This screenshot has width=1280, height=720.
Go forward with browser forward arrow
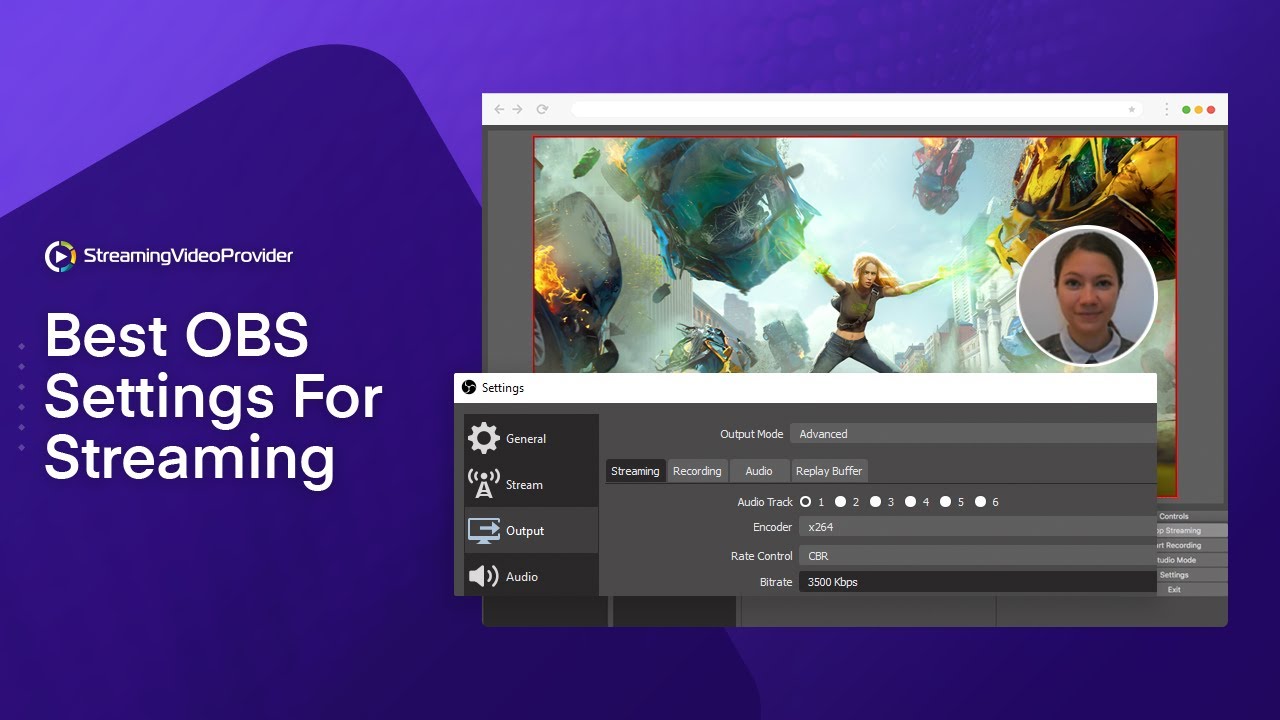pos(518,109)
